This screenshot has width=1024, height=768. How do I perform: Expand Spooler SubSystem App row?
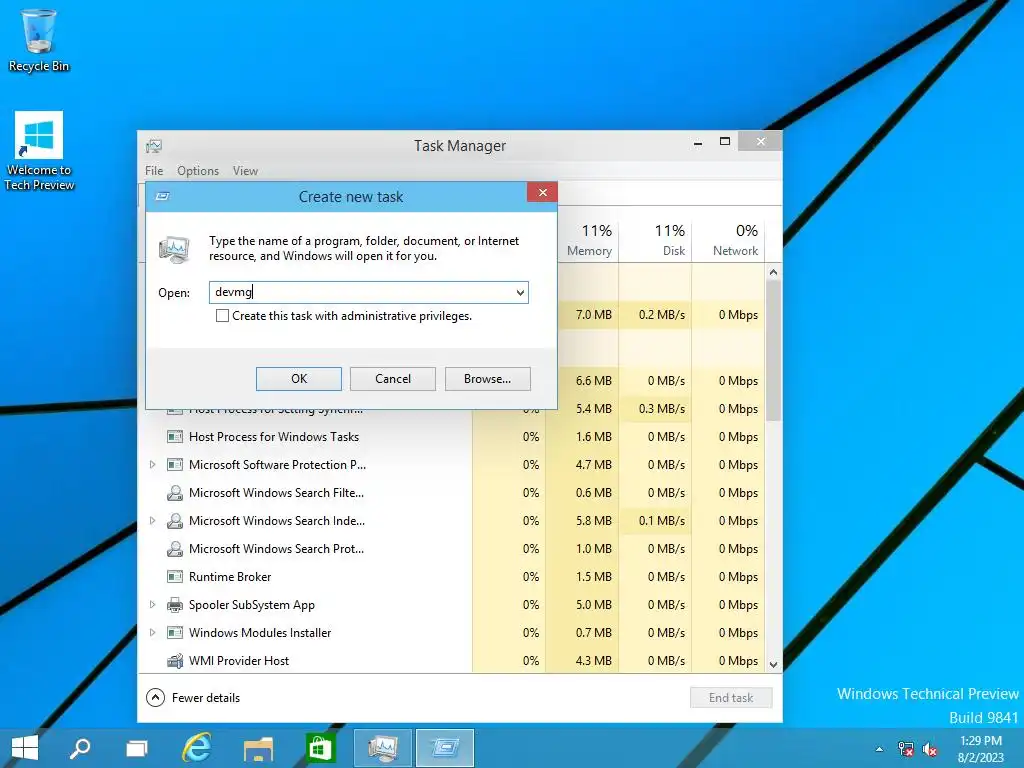point(152,605)
